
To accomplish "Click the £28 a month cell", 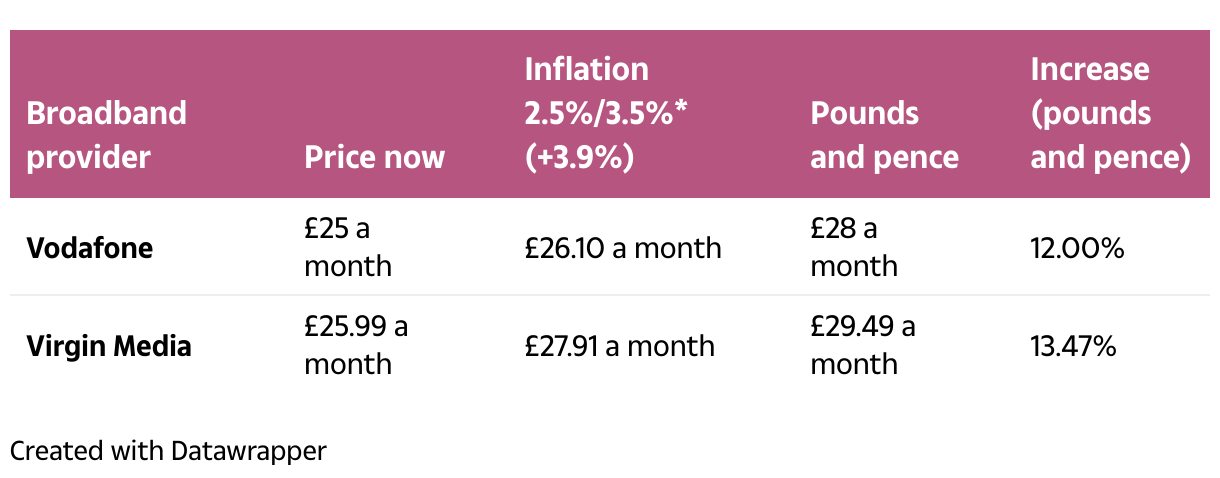I will pos(854,247).
